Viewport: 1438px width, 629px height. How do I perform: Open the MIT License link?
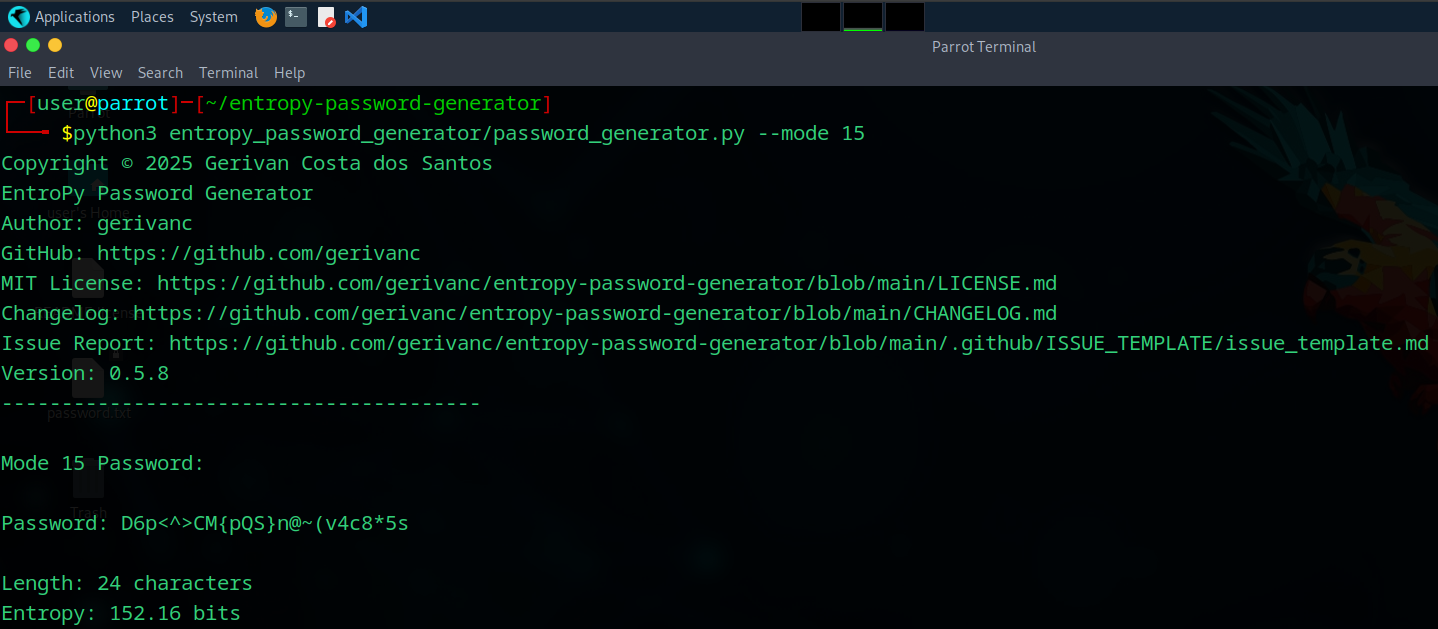click(606, 282)
